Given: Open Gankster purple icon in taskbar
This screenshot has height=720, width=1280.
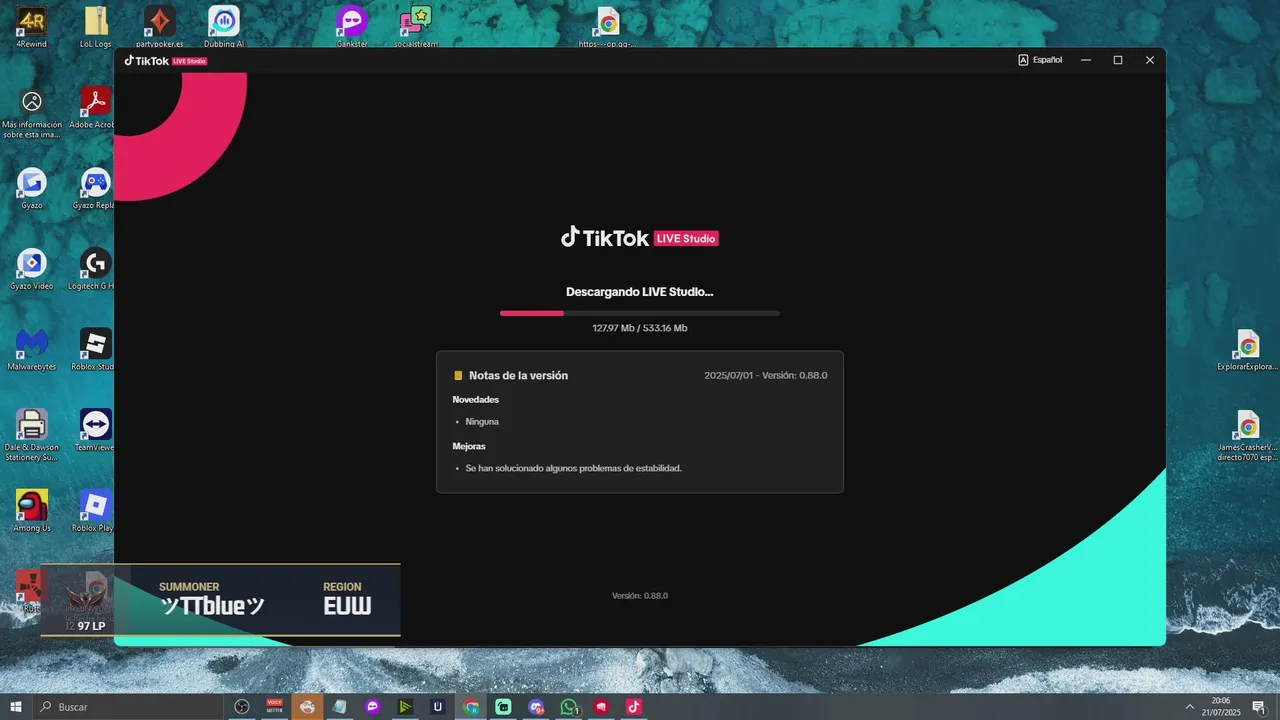Looking at the screenshot, I should click(x=373, y=707).
